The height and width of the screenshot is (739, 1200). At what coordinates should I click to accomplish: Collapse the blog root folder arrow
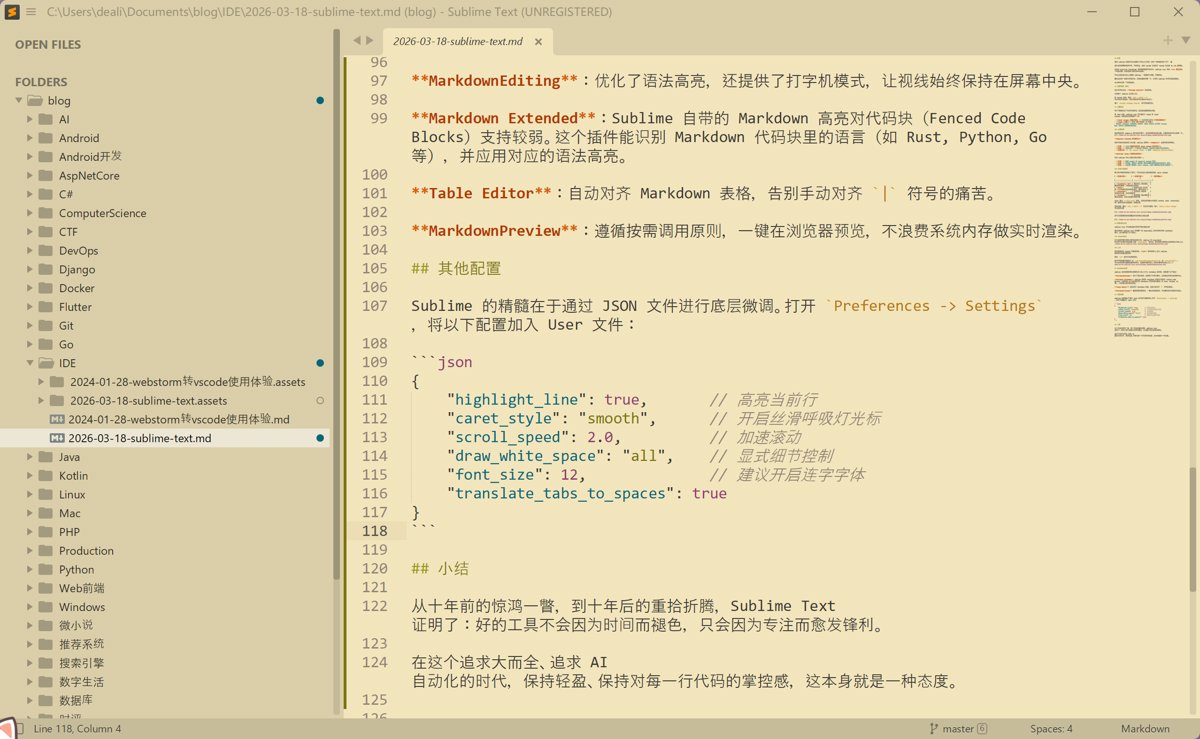pyautogui.click(x=19, y=101)
